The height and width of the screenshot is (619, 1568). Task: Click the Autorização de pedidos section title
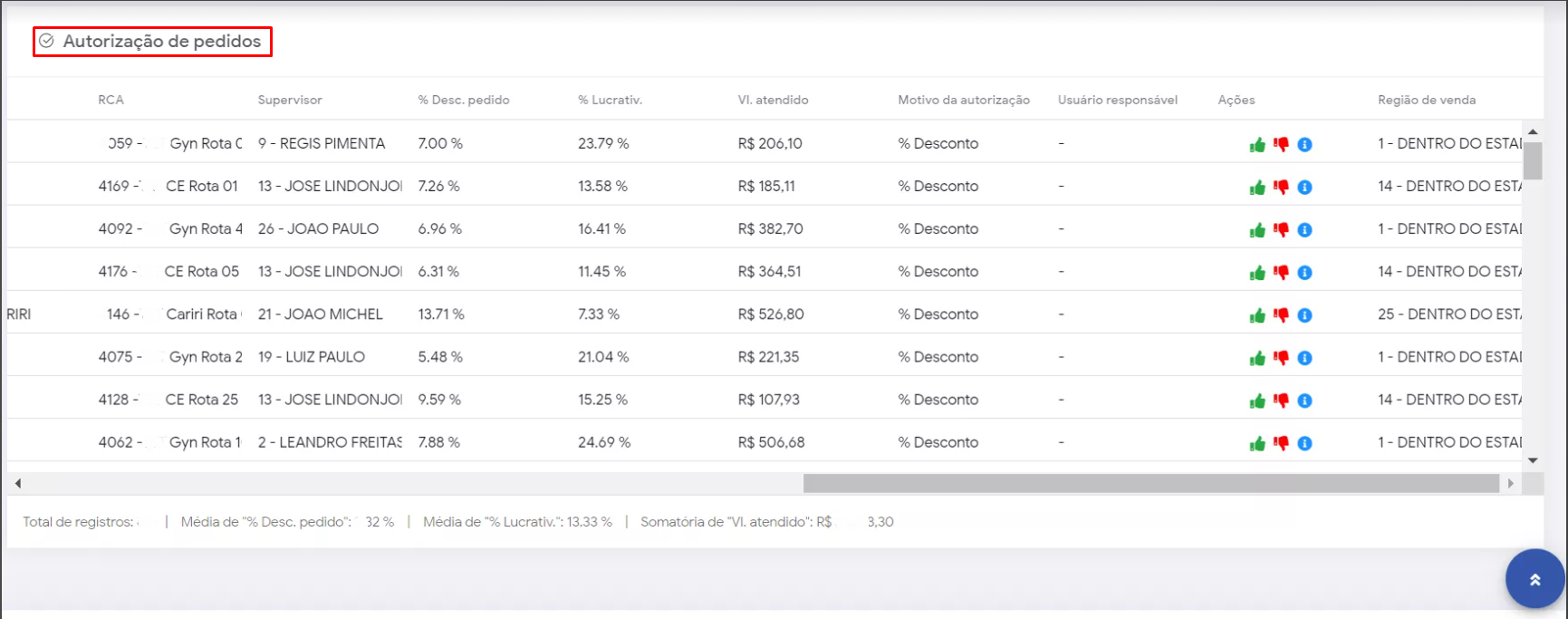(x=161, y=42)
